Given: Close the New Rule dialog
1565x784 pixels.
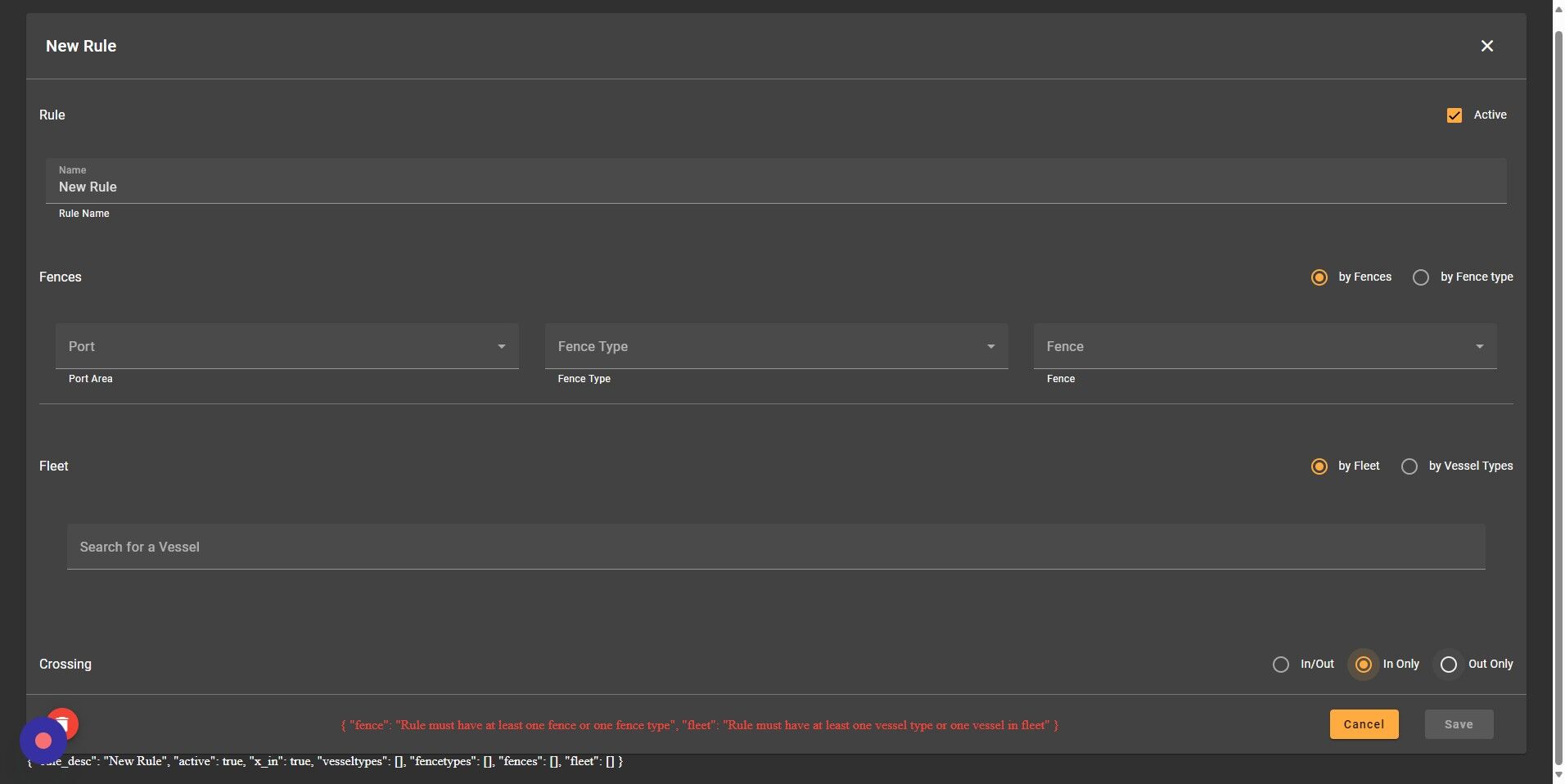Looking at the screenshot, I should click(x=1486, y=46).
